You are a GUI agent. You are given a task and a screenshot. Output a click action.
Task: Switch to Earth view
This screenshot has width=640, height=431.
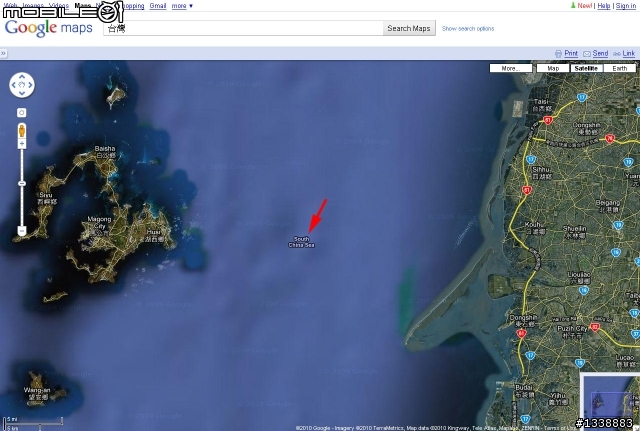tap(620, 68)
